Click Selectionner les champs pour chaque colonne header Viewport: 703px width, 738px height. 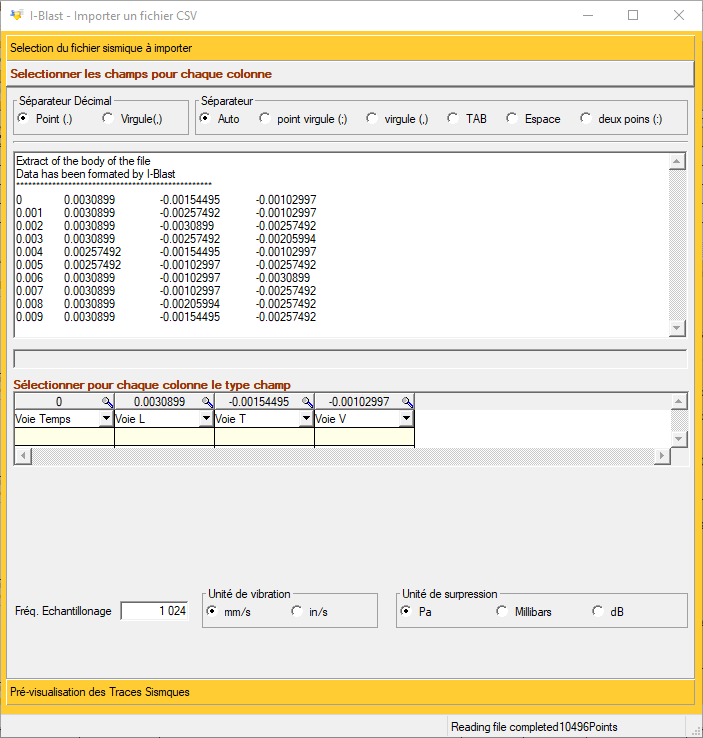tap(351, 74)
